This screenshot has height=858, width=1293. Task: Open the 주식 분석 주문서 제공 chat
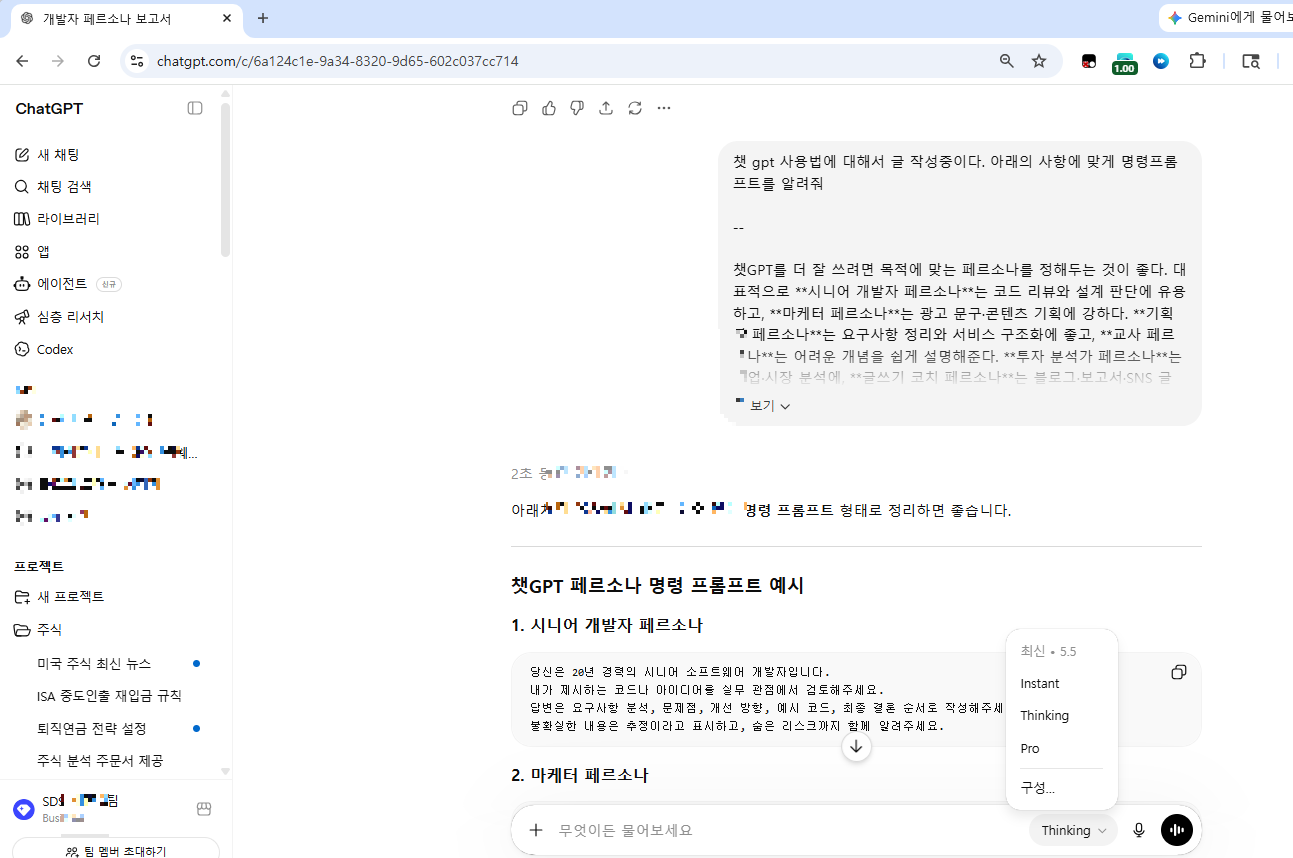click(x=100, y=761)
